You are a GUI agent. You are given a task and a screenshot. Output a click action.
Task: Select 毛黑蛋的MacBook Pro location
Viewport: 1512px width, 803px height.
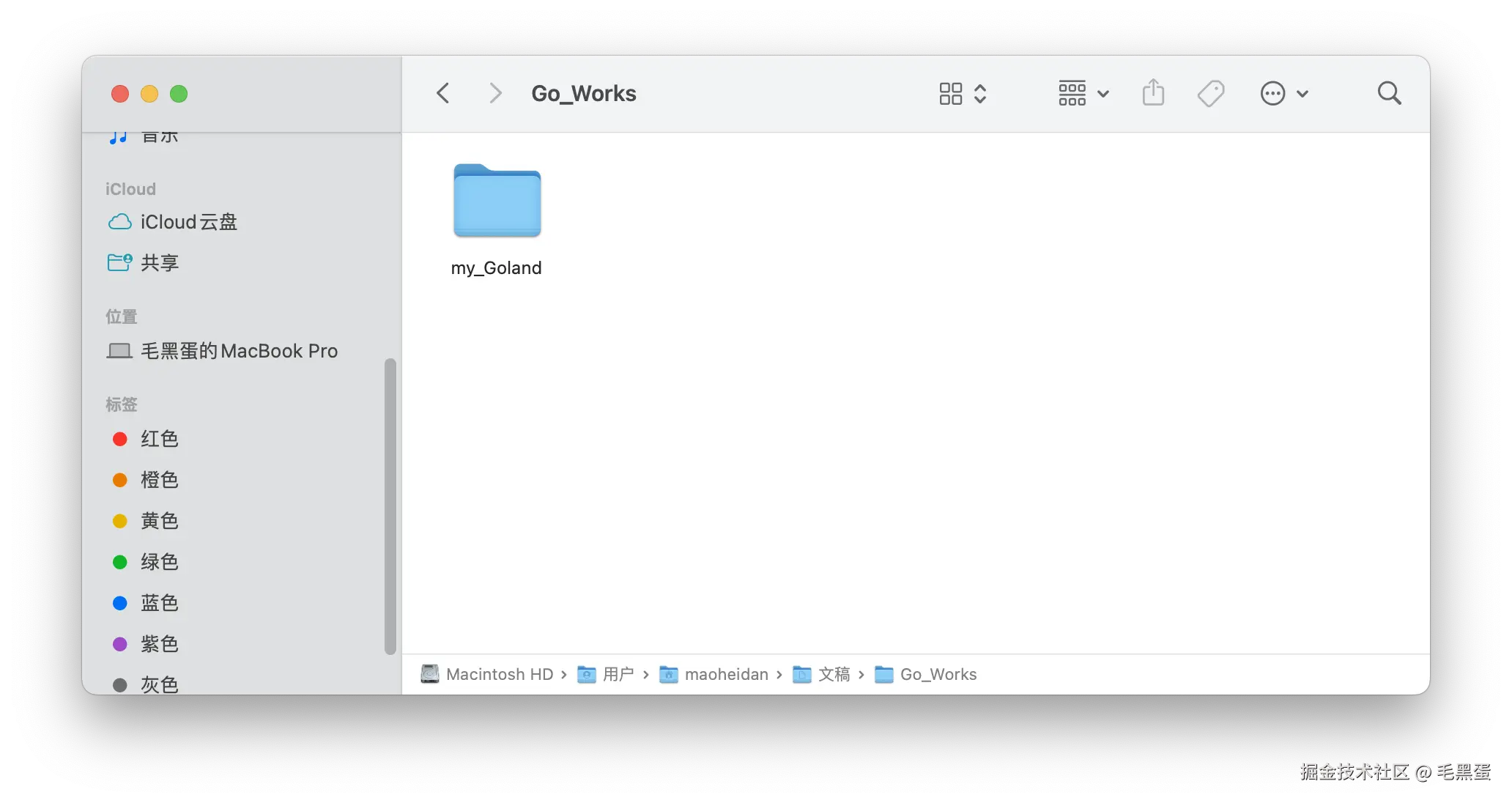click(238, 351)
